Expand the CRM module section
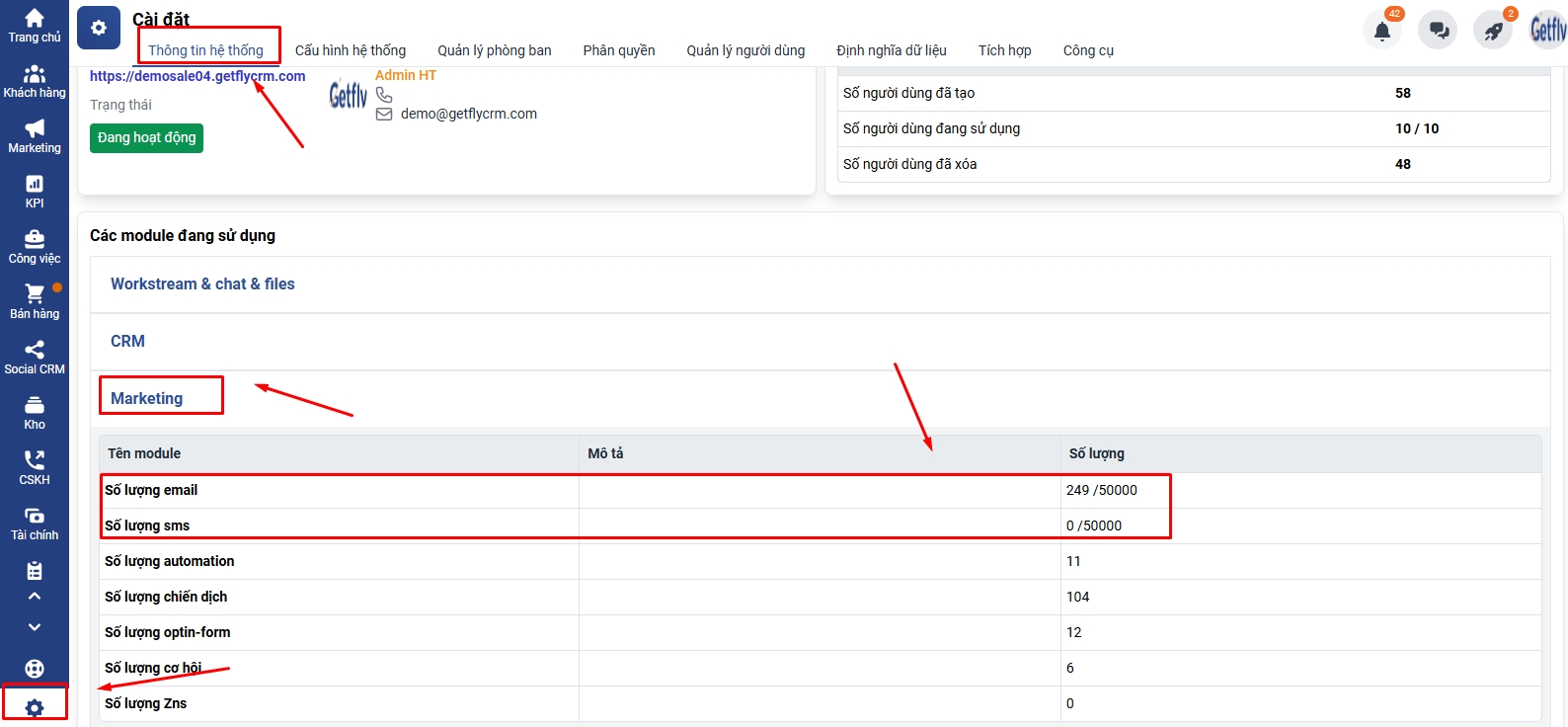Viewport: 1568px width, 727px height. 127,342
